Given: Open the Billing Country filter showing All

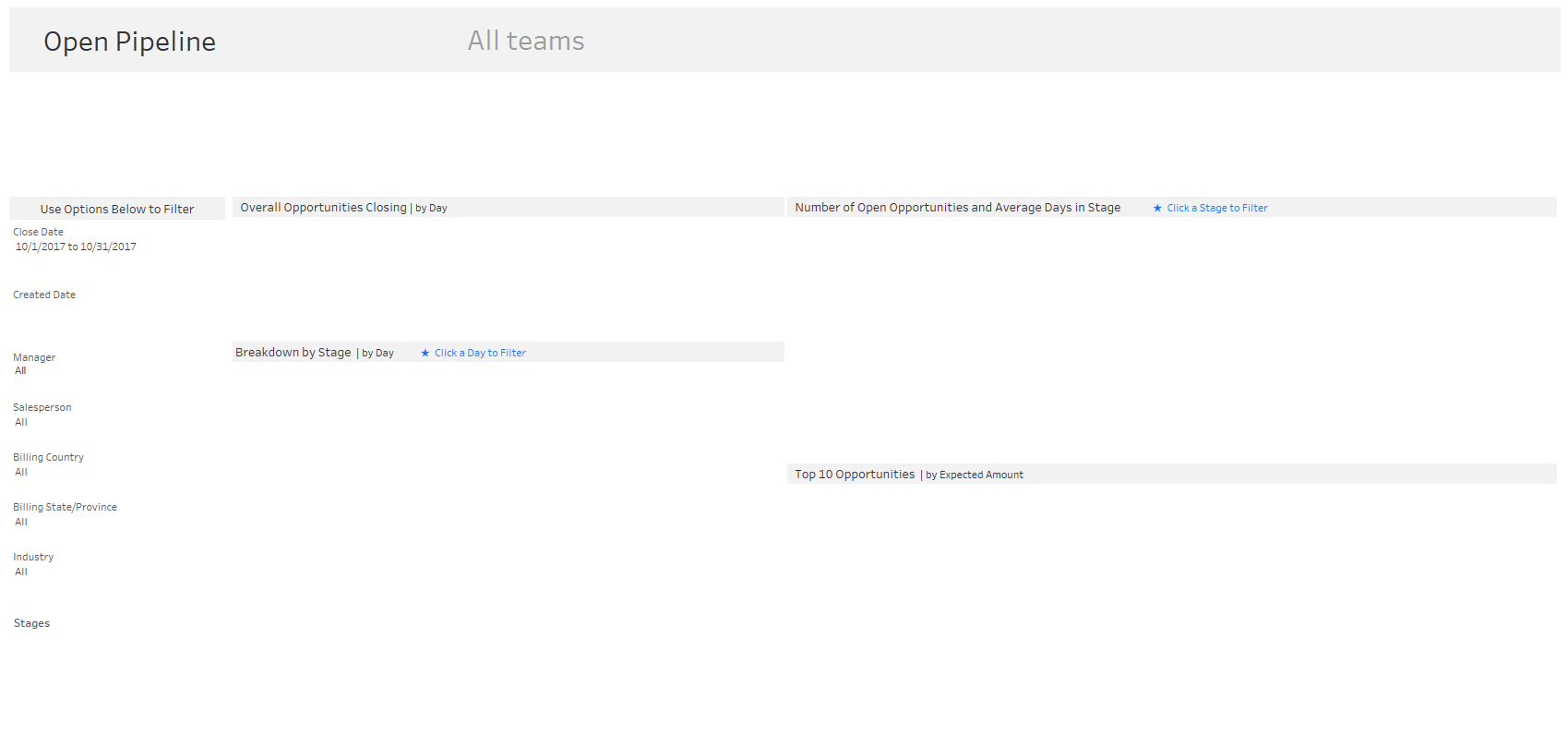Looking at the screenshot, I should (21, 472).
